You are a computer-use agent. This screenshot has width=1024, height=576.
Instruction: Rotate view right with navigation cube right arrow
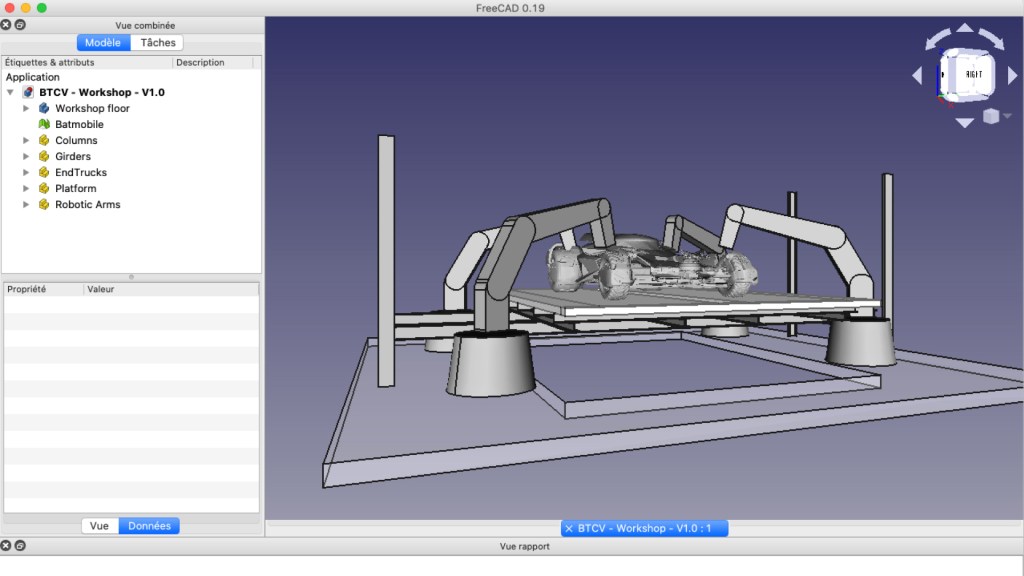coord(1012,75)
